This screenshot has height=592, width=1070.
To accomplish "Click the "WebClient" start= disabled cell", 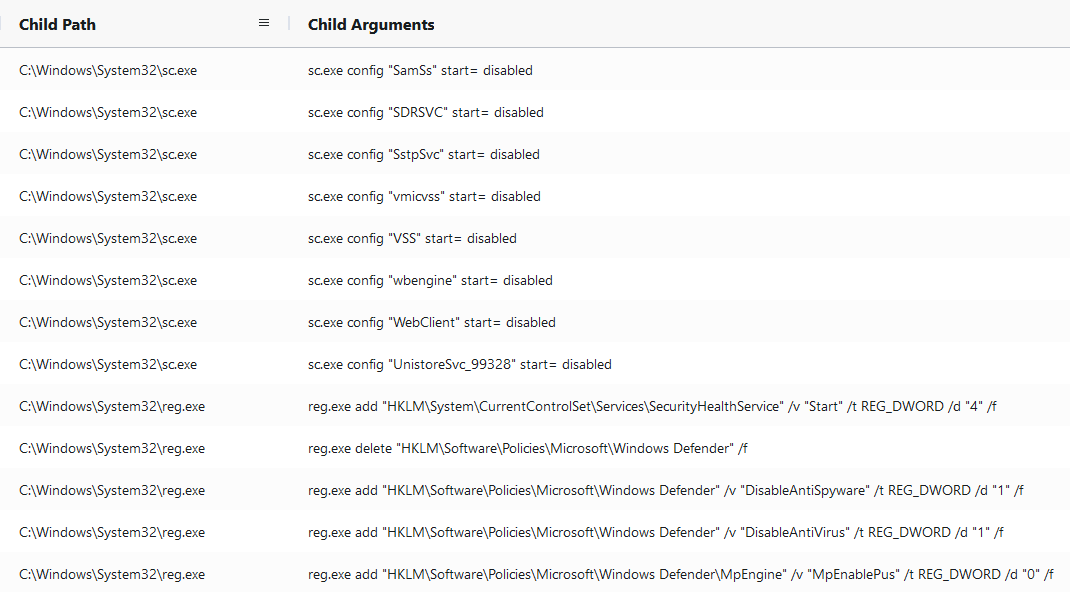I will pyautogui.click(x=431, y=323).
